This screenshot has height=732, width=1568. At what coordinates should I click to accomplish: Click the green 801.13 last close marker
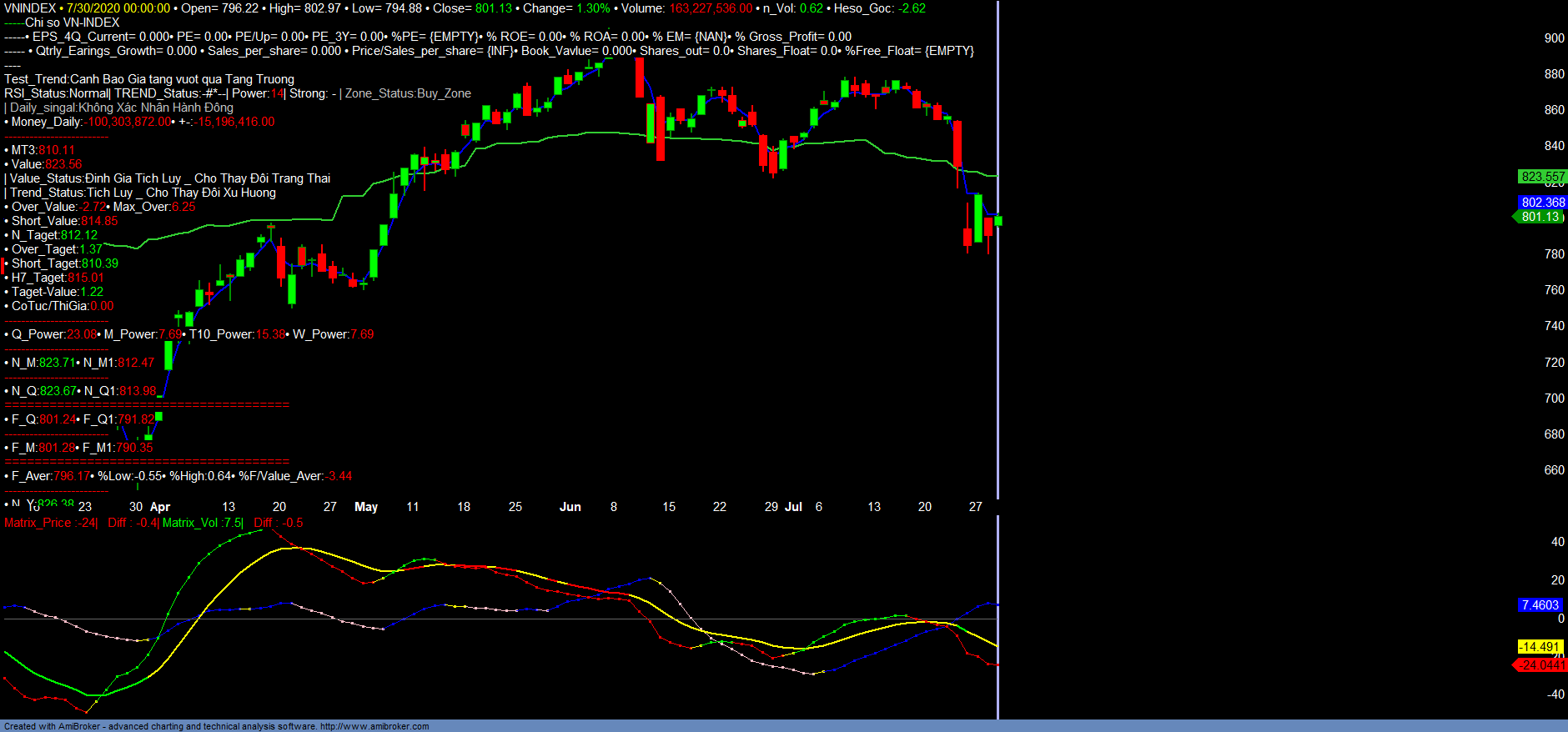coord(1540,217)
